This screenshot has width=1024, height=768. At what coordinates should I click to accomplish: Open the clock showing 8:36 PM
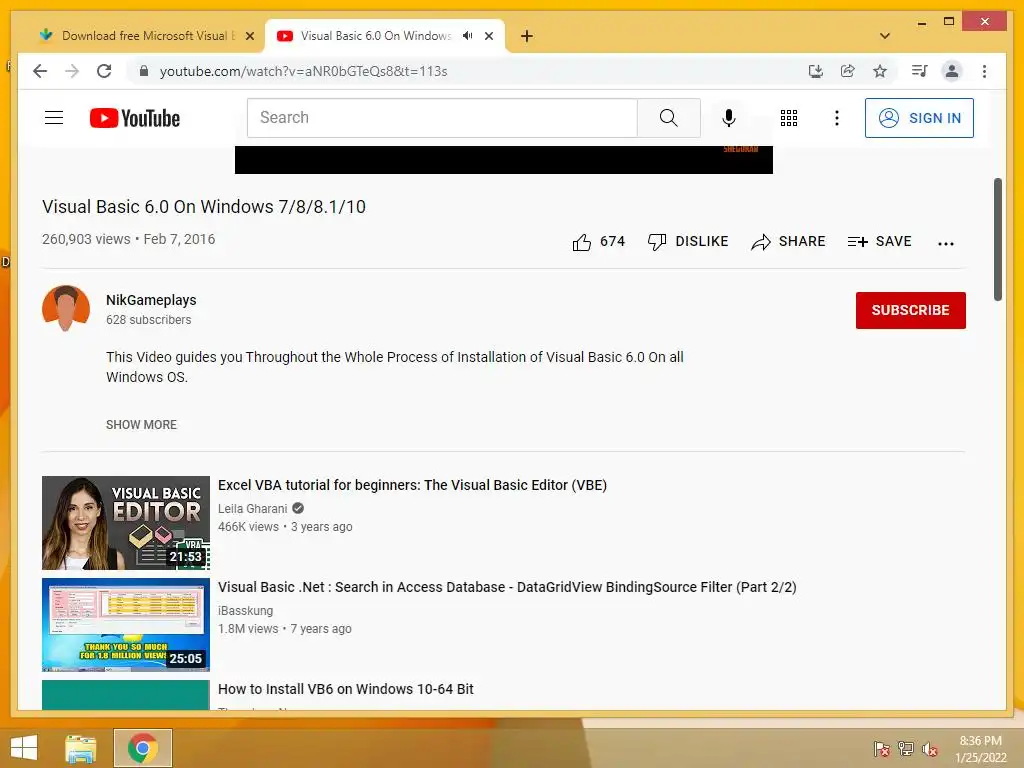[x=980, y=749]
